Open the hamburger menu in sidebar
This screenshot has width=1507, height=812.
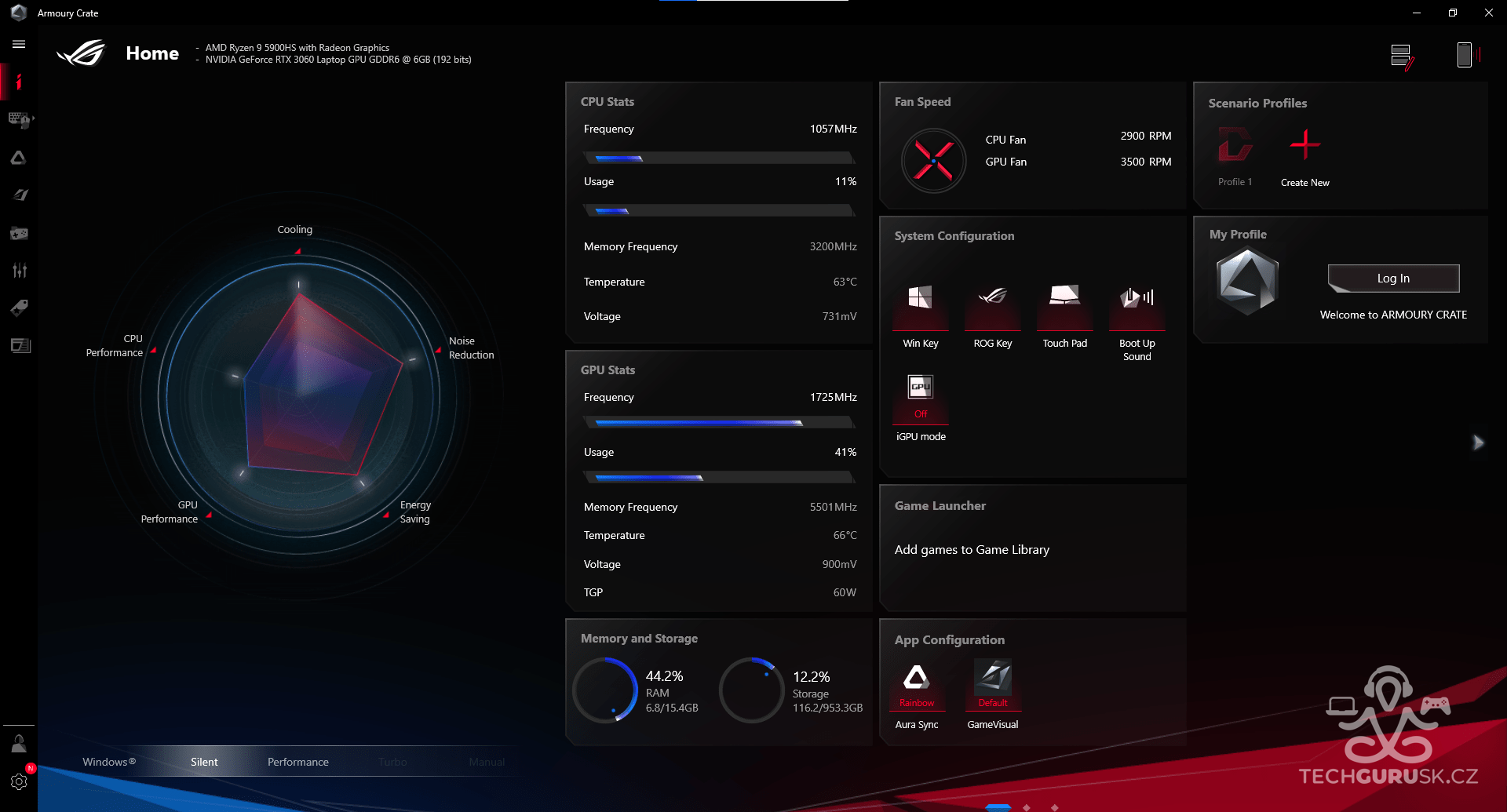coord(19,45)
